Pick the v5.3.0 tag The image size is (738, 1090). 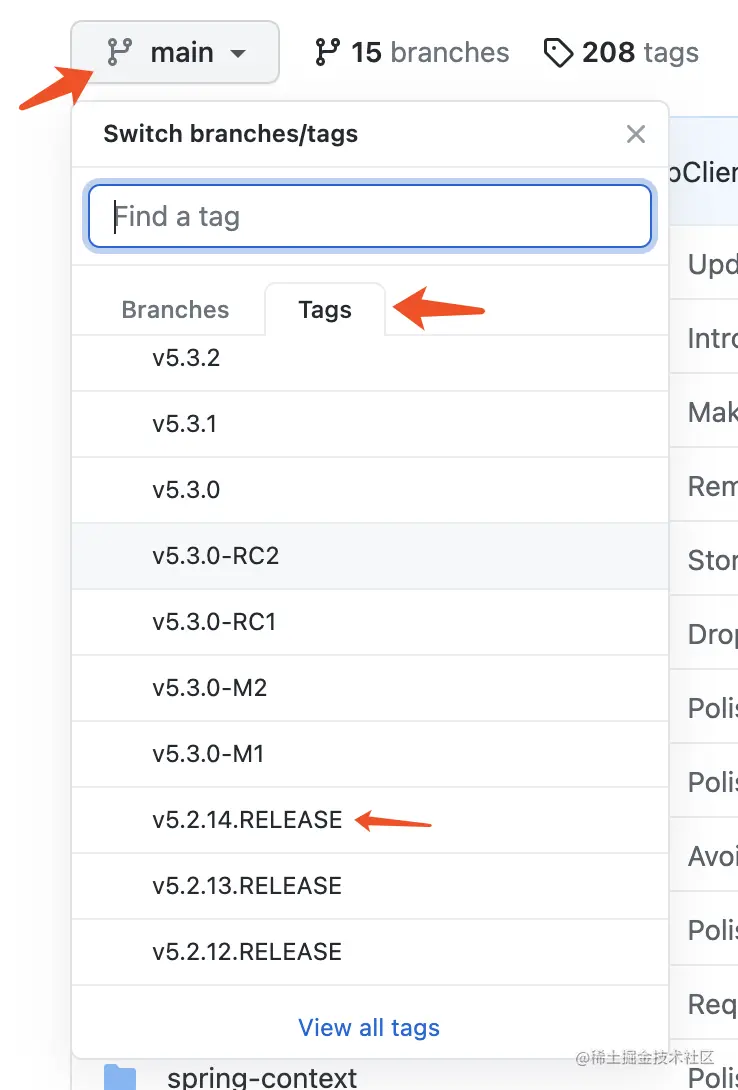(x=186, y=490)
